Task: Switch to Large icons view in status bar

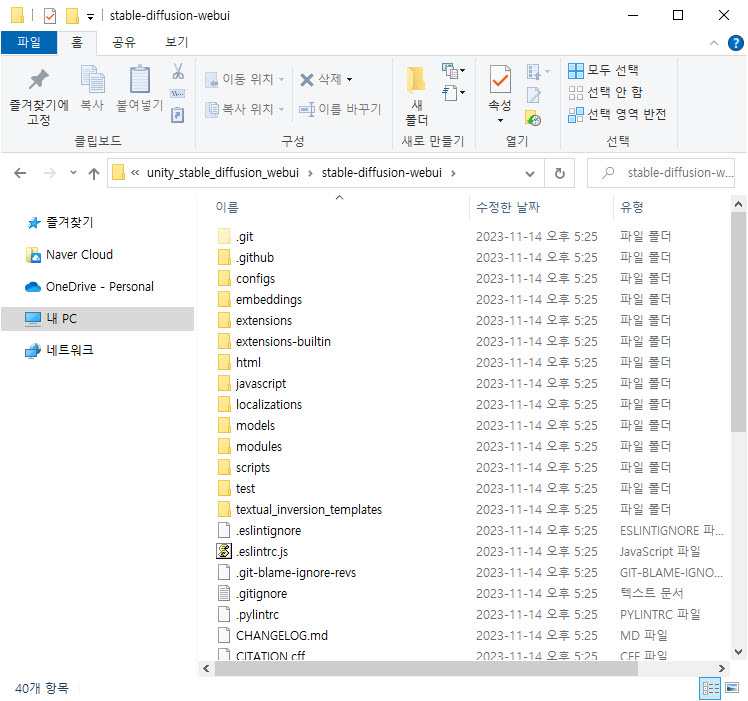Action: [x=731, y=688]
